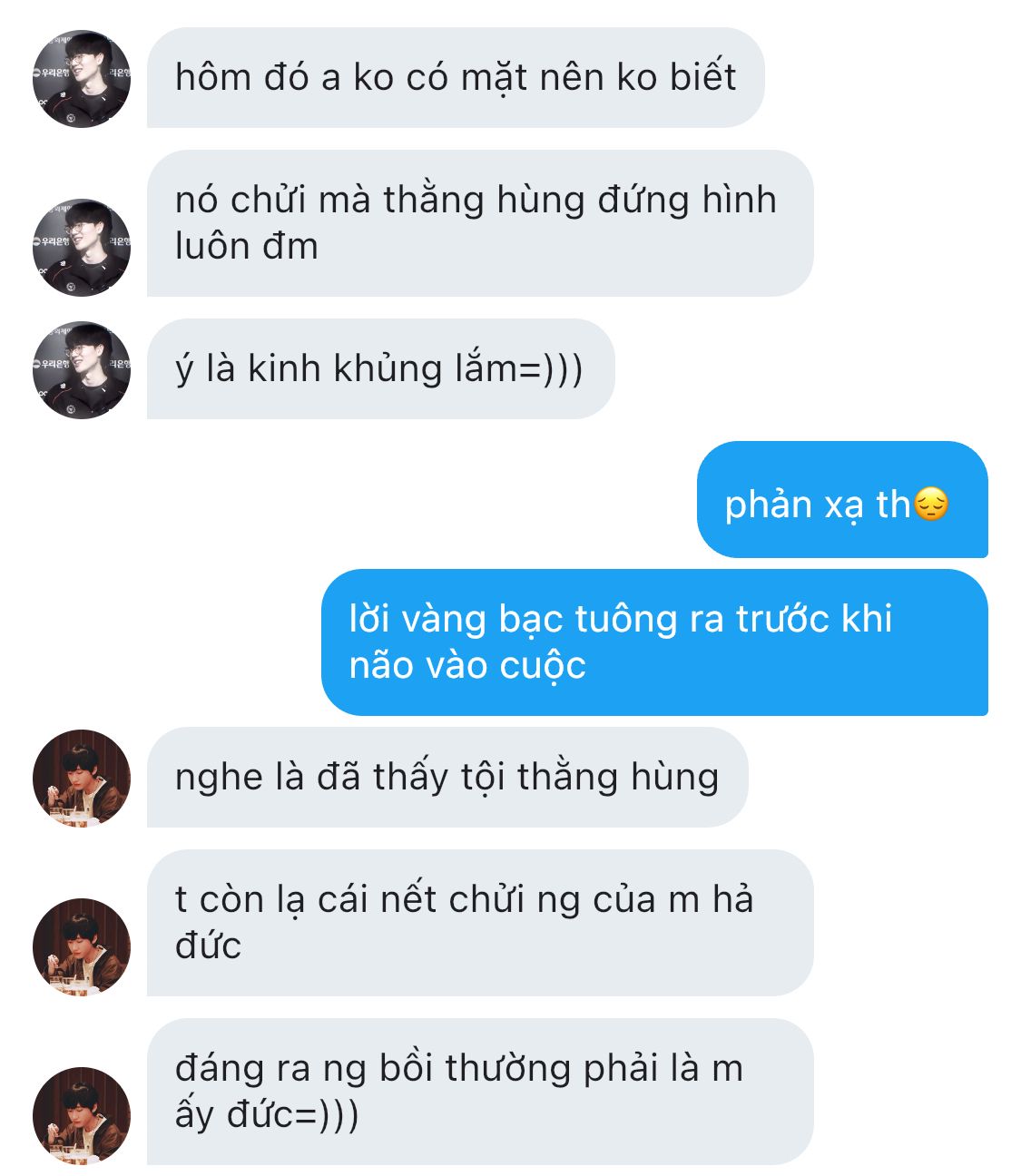Tap the "đáng ra ng bồi thường phải là m" bubble

point(480,1092)
